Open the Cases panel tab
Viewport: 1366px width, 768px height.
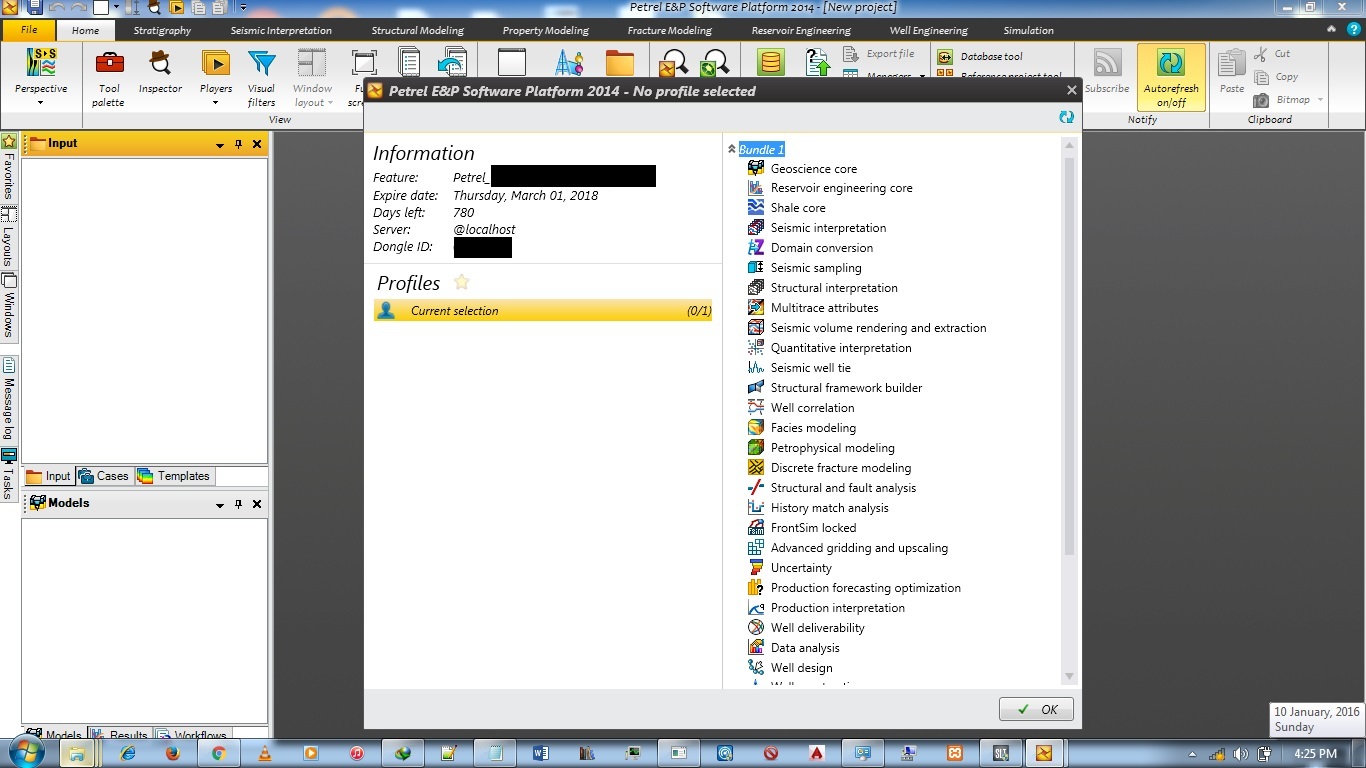(x=104, y=476)
